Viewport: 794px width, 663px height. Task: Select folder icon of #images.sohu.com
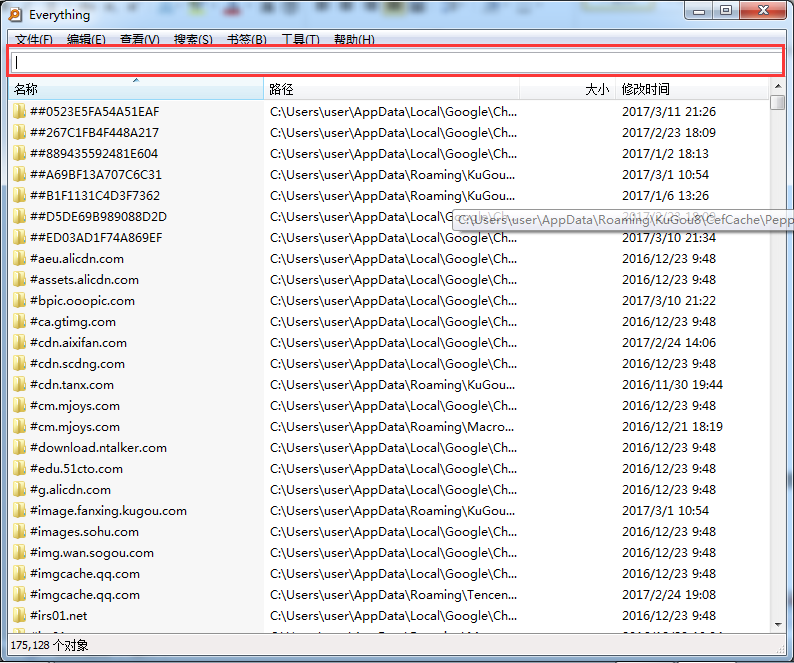19,532
